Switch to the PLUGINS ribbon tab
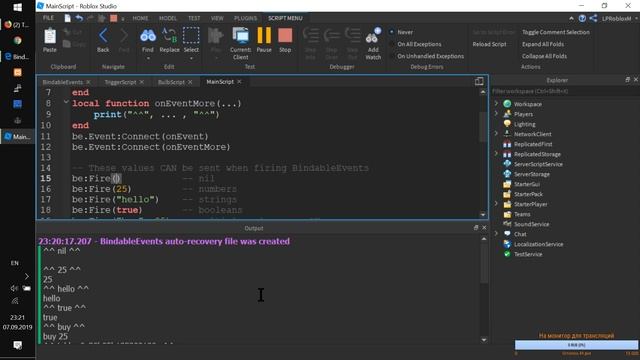This screenshot has height=360, width=640. [245, 18]
